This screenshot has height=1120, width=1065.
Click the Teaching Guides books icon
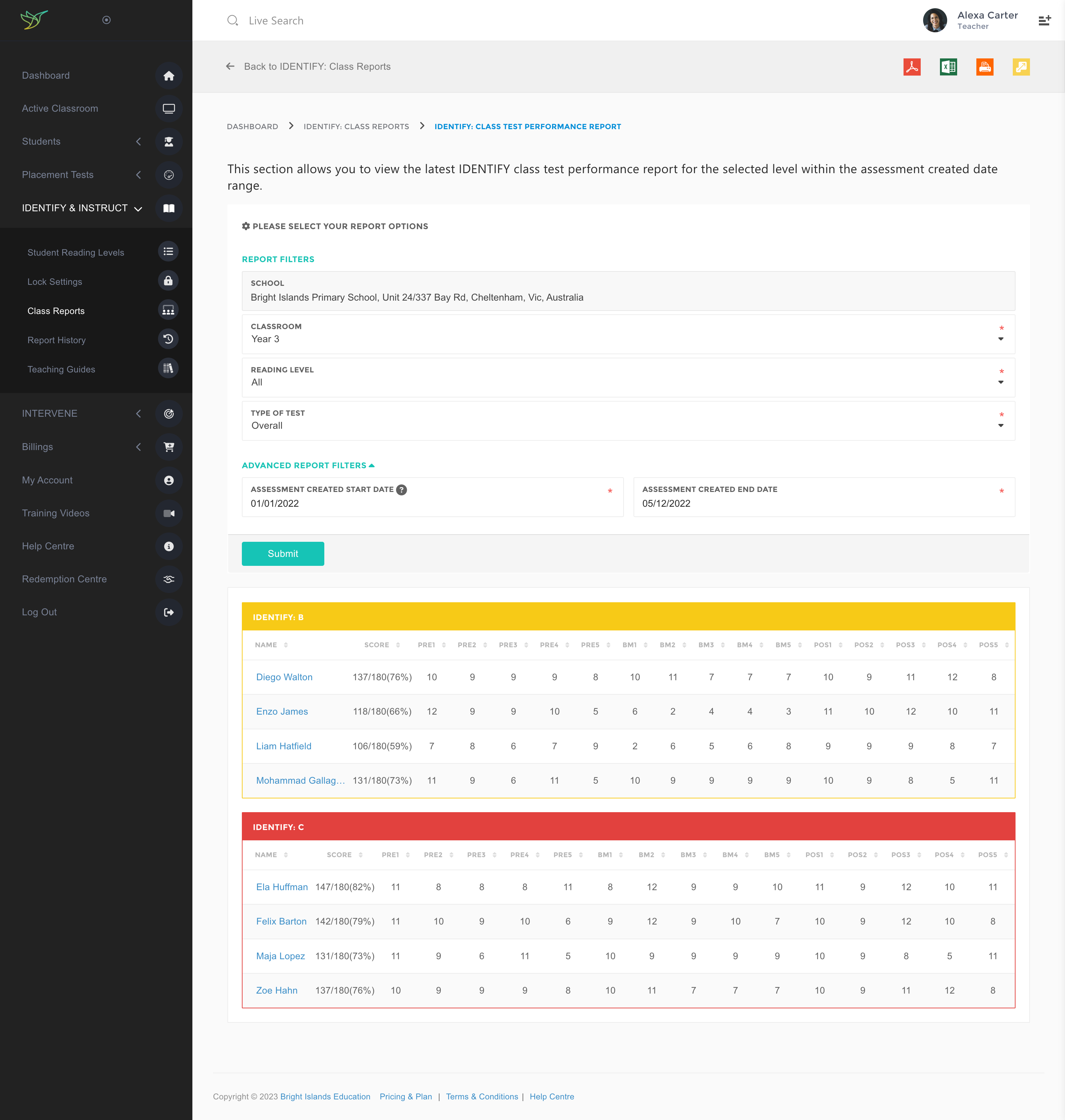point(168,368)
